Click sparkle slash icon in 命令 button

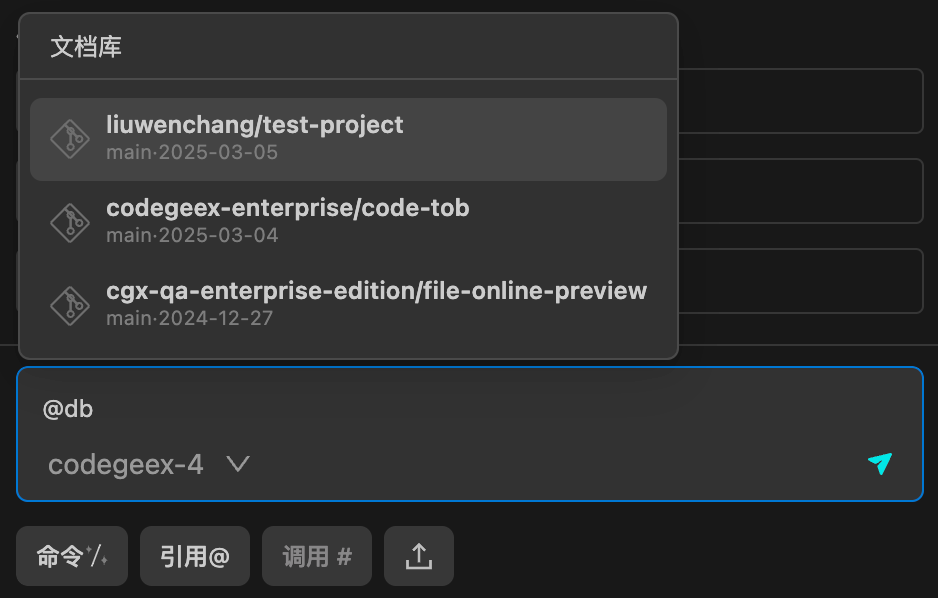click(97, 556)
